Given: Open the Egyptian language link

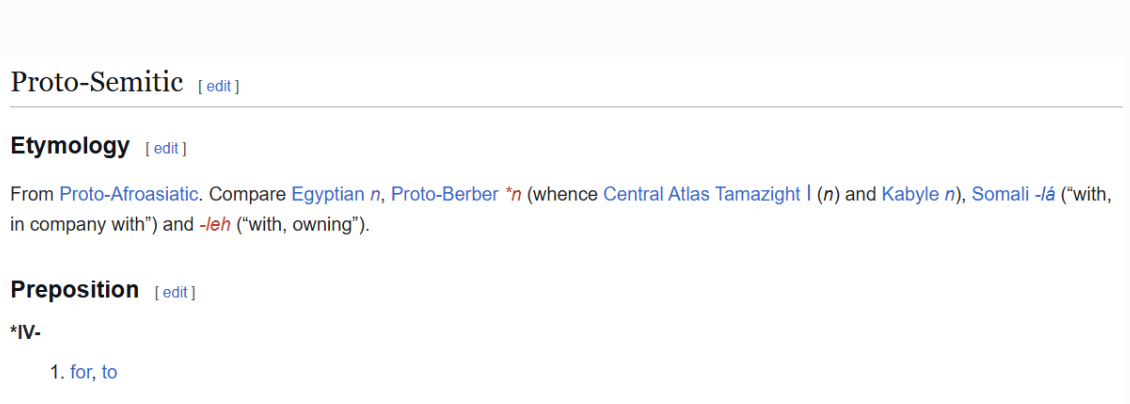Looking at the screenshot, I should coord(328,194).
